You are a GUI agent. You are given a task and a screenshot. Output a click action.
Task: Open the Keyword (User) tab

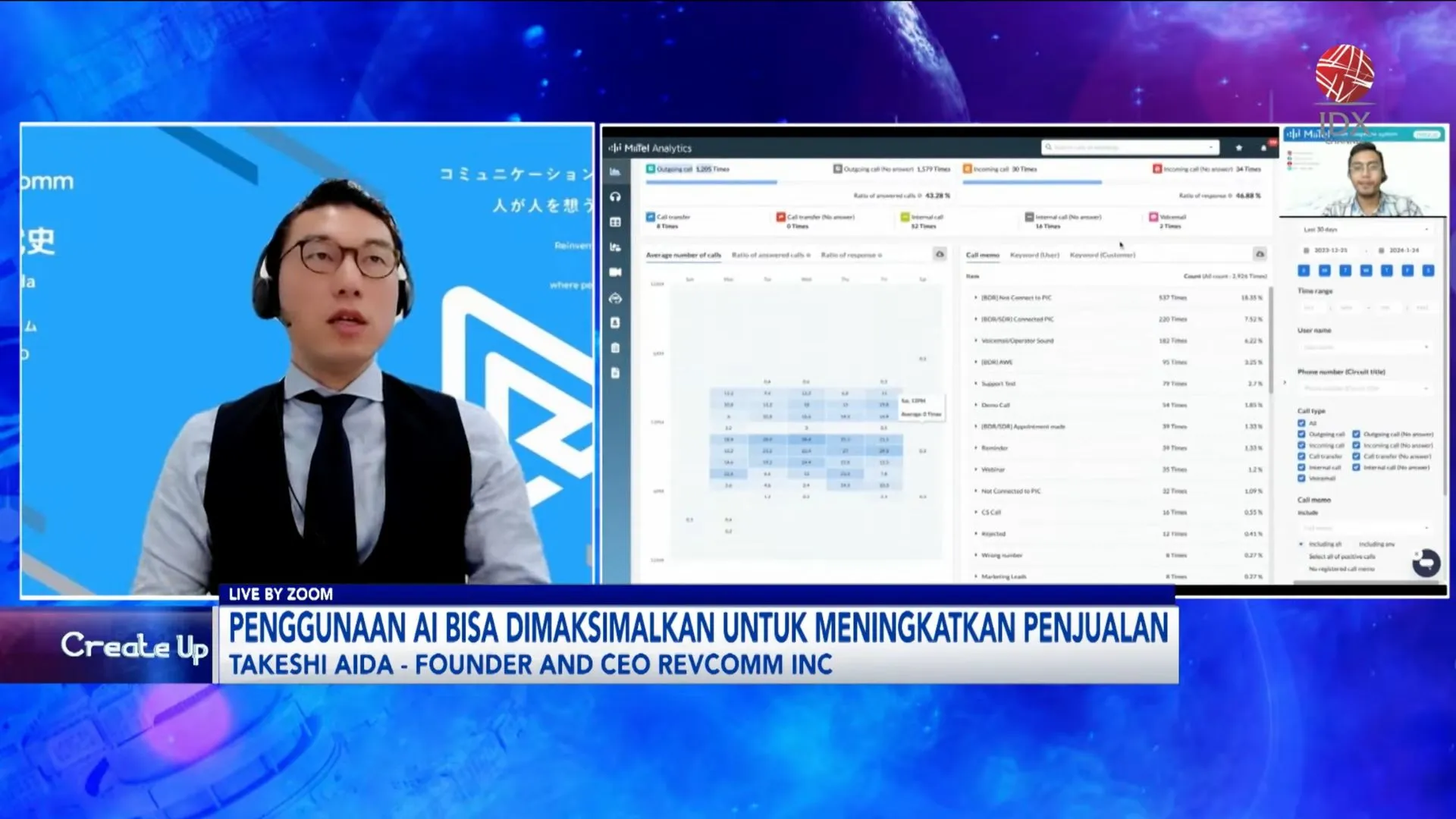coord(1034,256)
